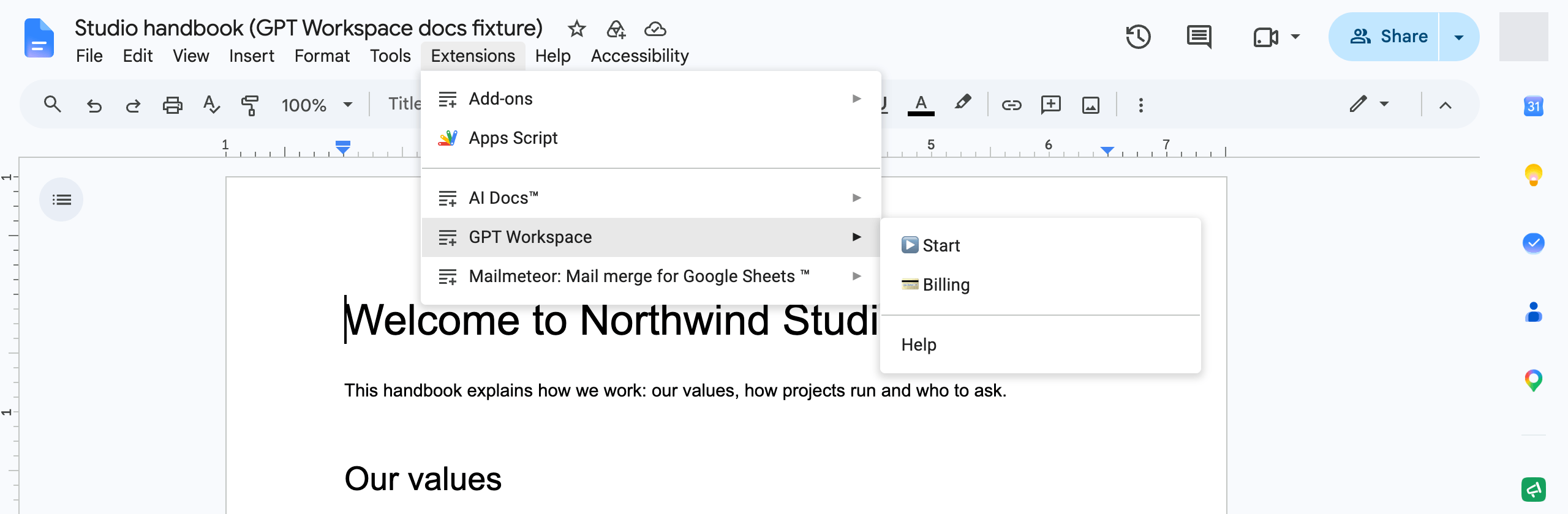The width and height of the screenshot is (1568, 514).
Task: Open the Accessibility menu
Action: point(639,56)
